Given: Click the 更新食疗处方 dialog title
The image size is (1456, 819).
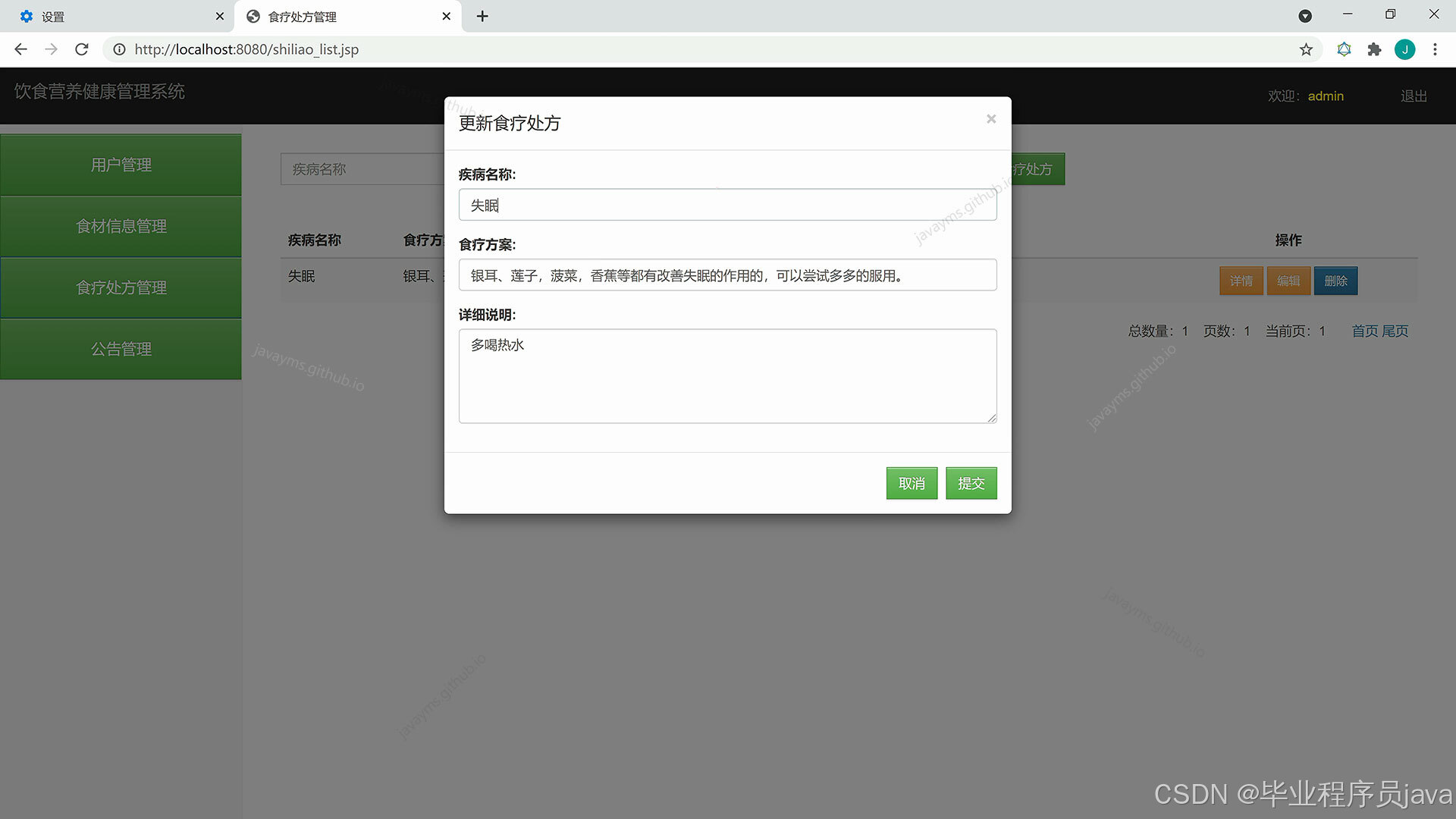Looking at the screenshot, I should pyautogui.click(x=509, y=123).
